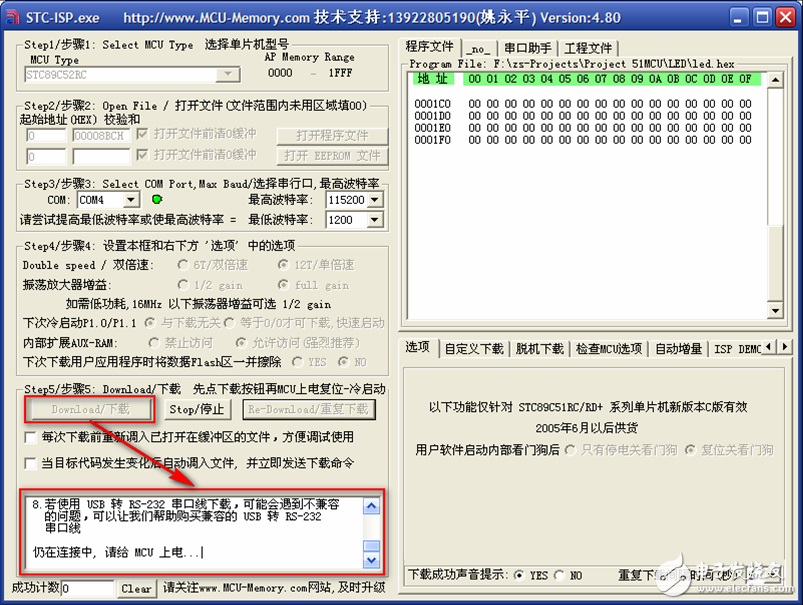
Task: Switch to the 串口助手 tab
Action: pos(527,48)
